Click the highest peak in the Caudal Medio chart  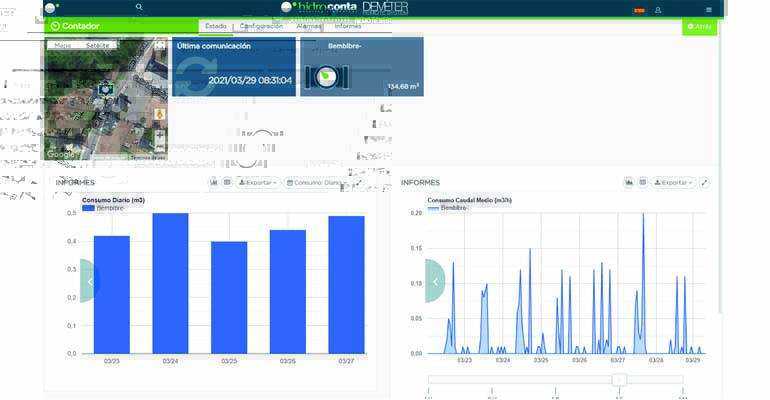coord(643,214)
